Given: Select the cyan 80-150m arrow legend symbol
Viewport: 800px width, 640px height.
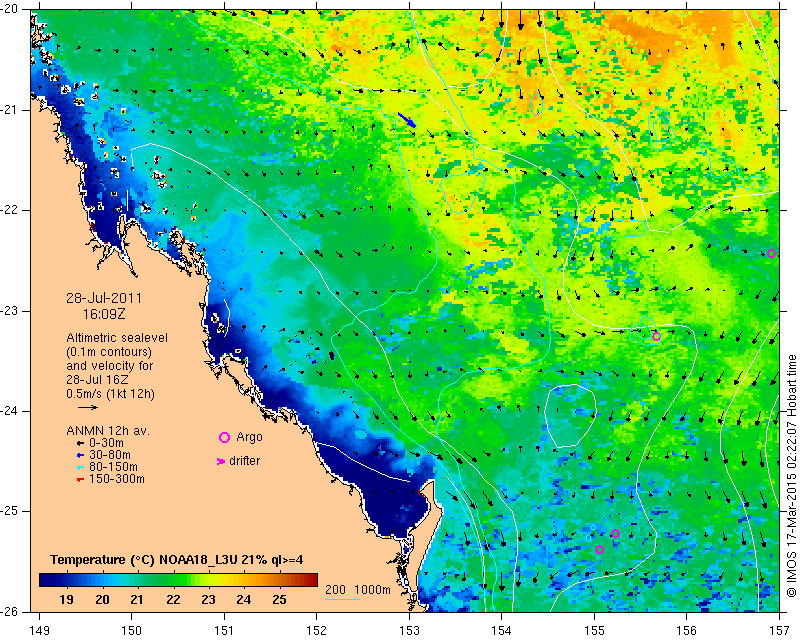Looking at the screenshot, I should pos(80,467).
